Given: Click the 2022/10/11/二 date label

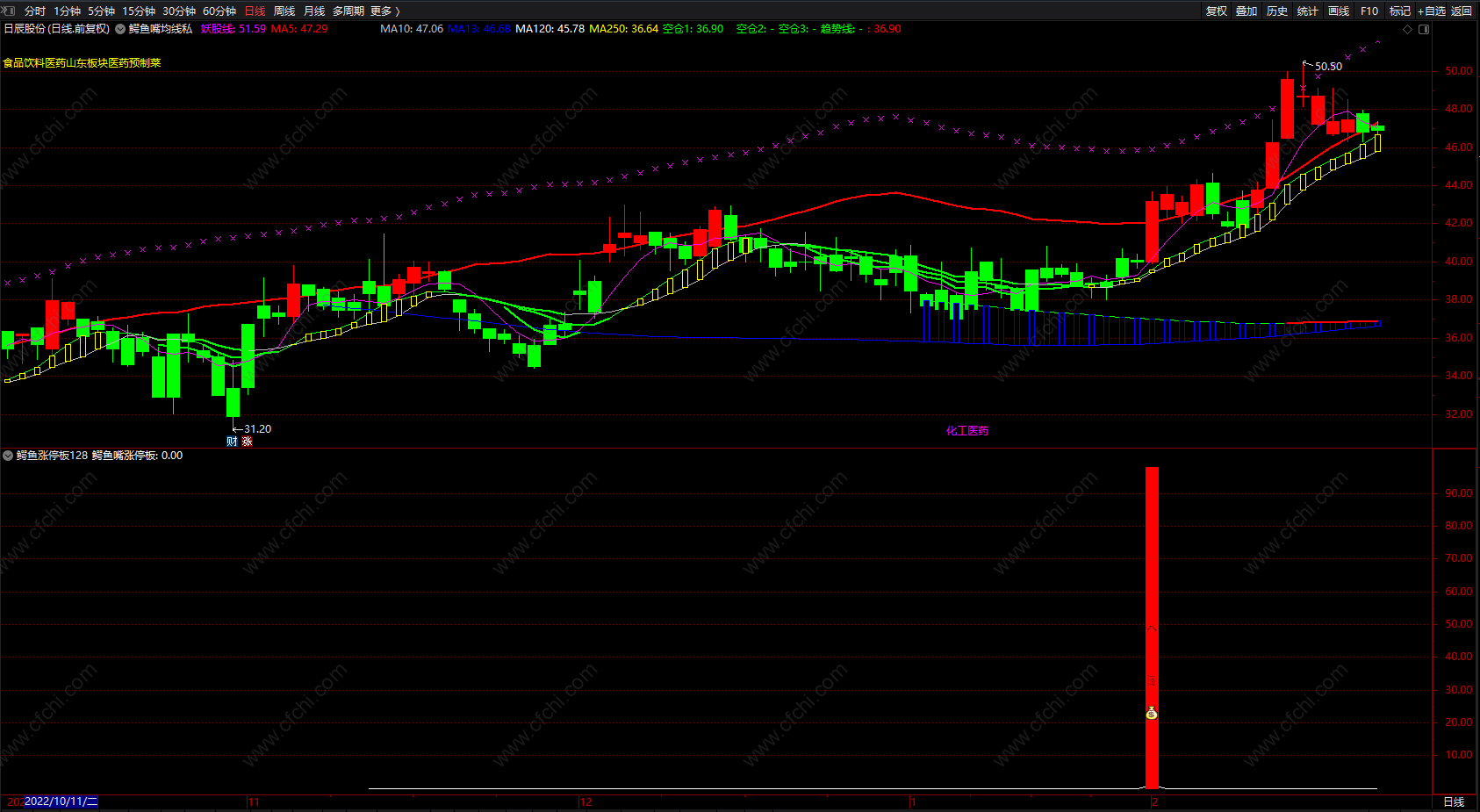Looking at the screenshot, I should tap(61, 801).
